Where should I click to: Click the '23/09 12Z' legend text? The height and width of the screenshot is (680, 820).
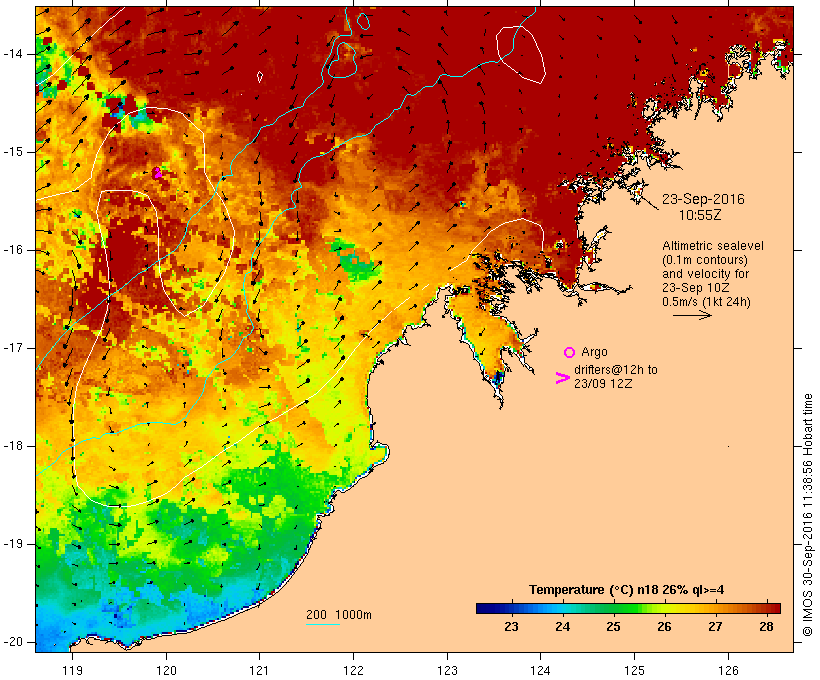click(x=603, y=383)
